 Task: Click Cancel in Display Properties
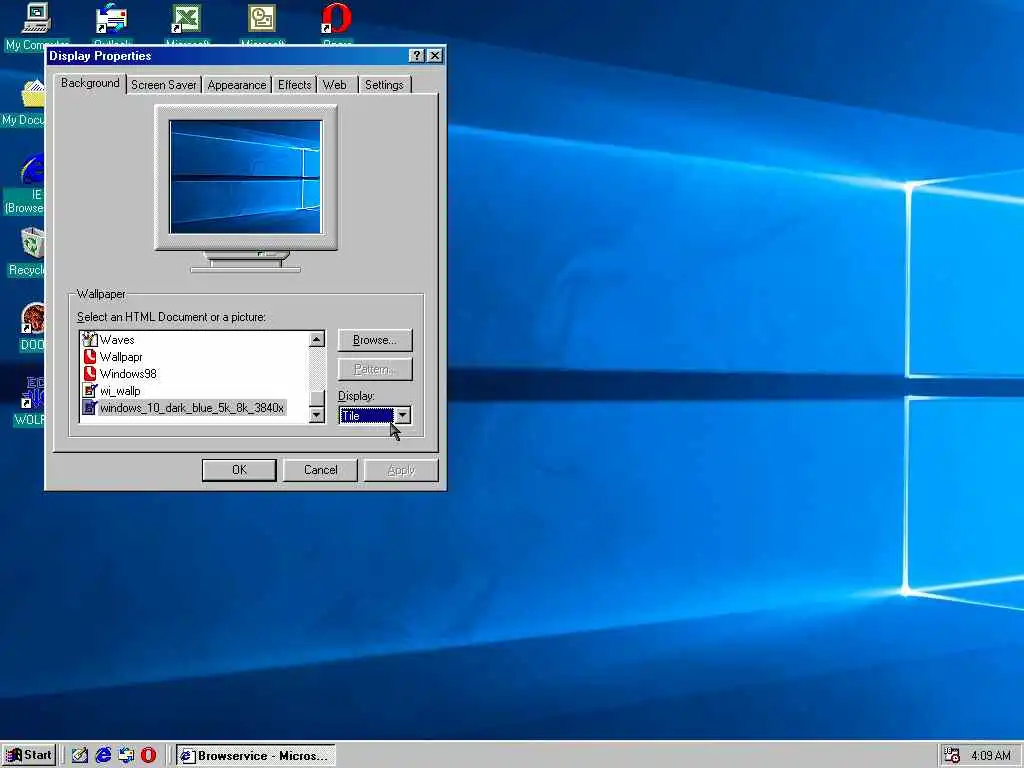(x=320, y=470)
